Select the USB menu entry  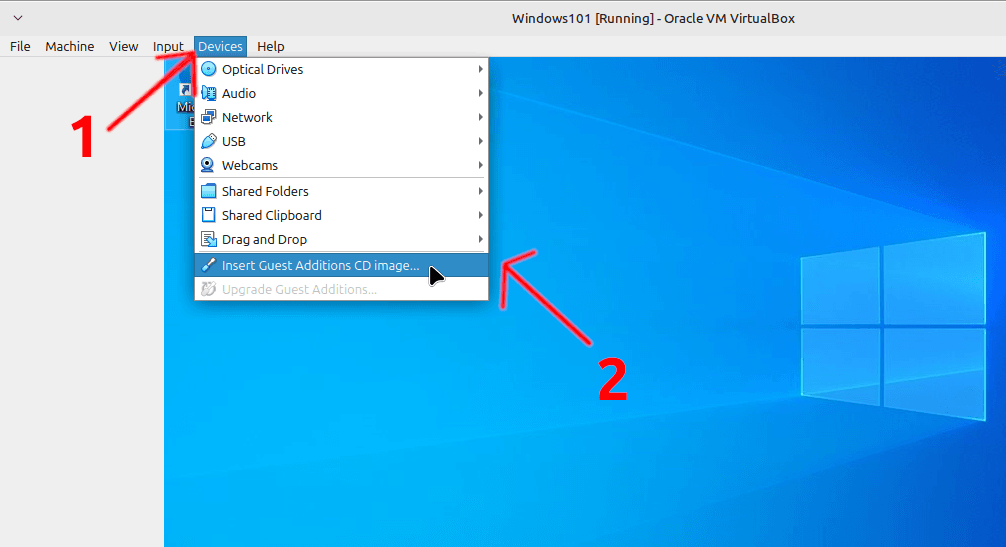pos(341,141)
